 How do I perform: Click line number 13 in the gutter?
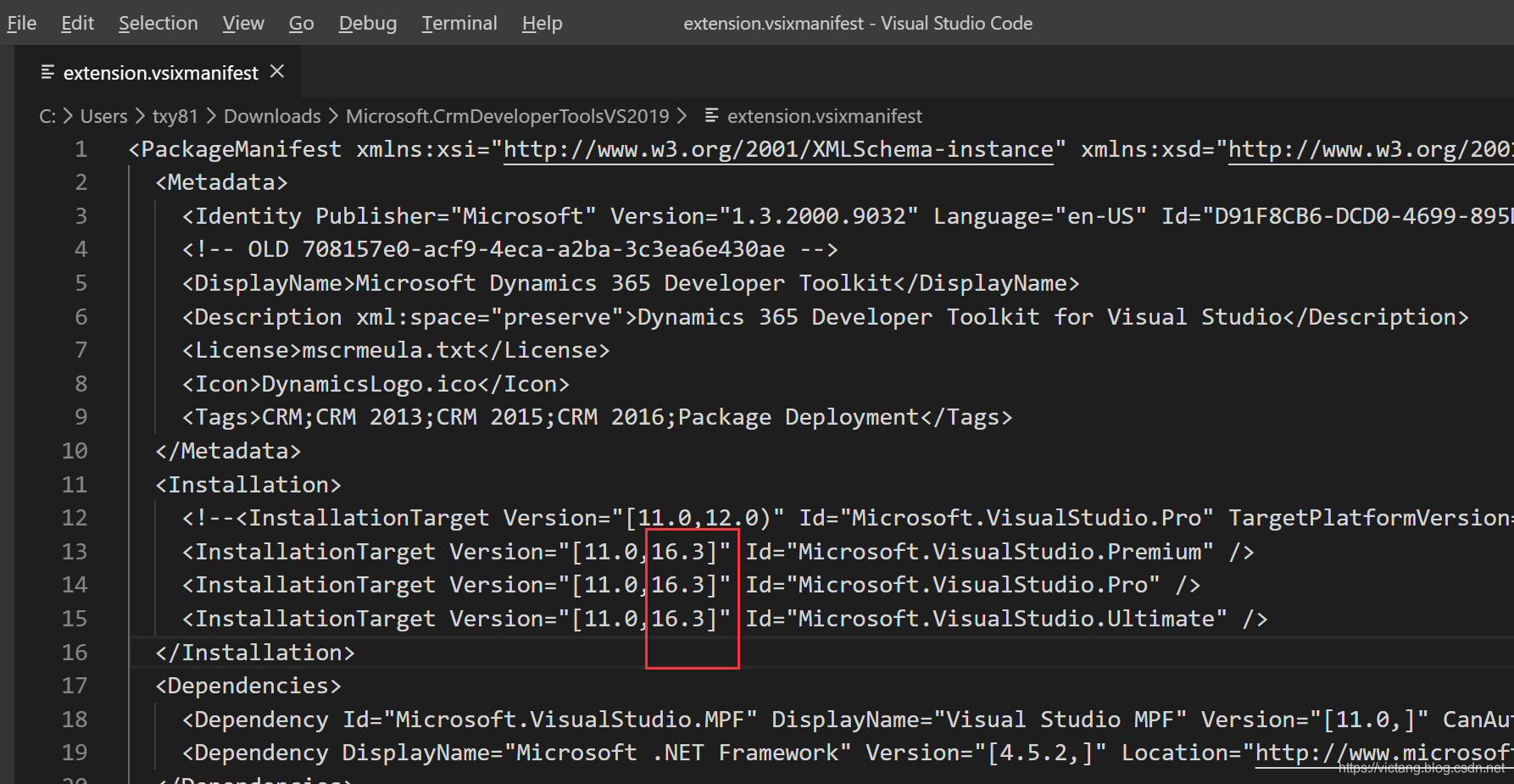pyautogui.click(x=75, y=552)
